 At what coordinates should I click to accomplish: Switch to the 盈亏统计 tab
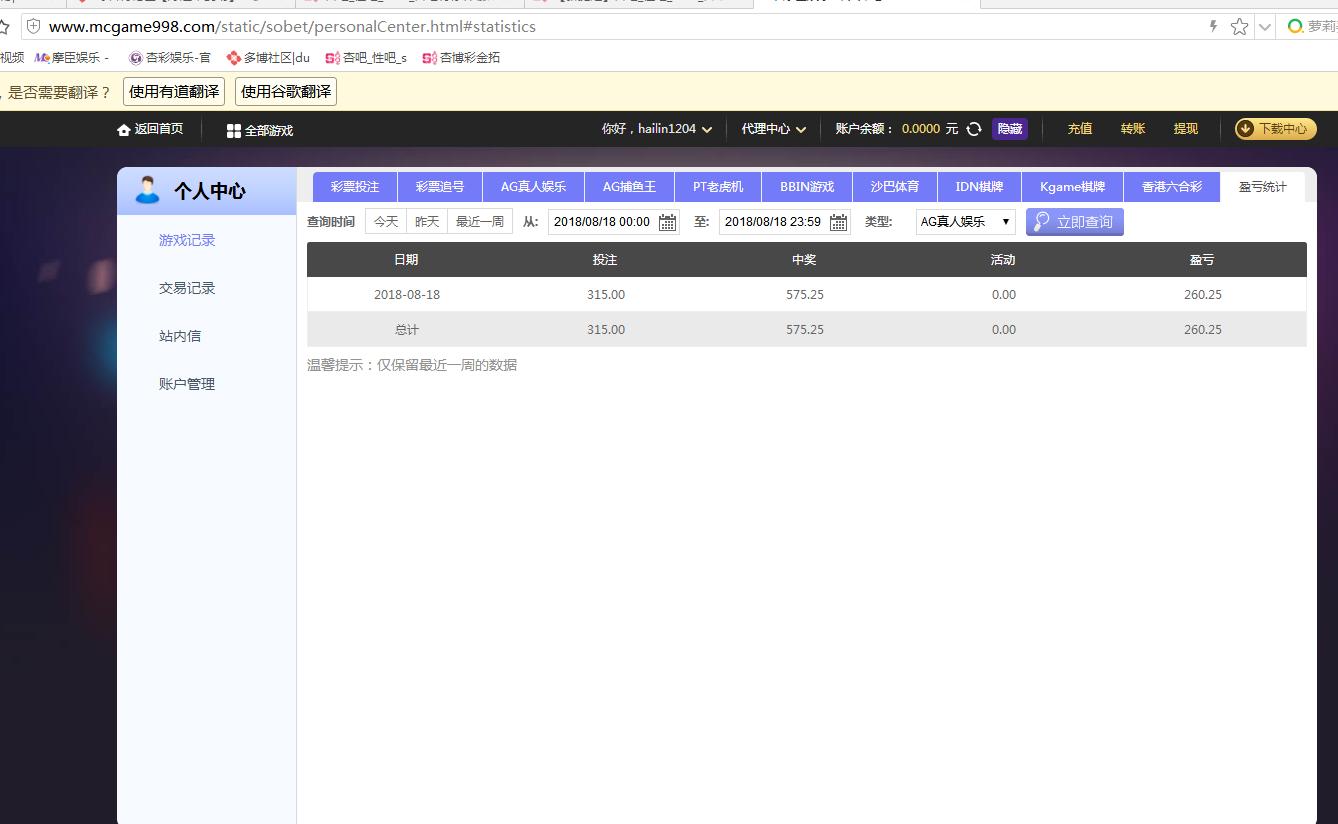[x=1262, y=185]
